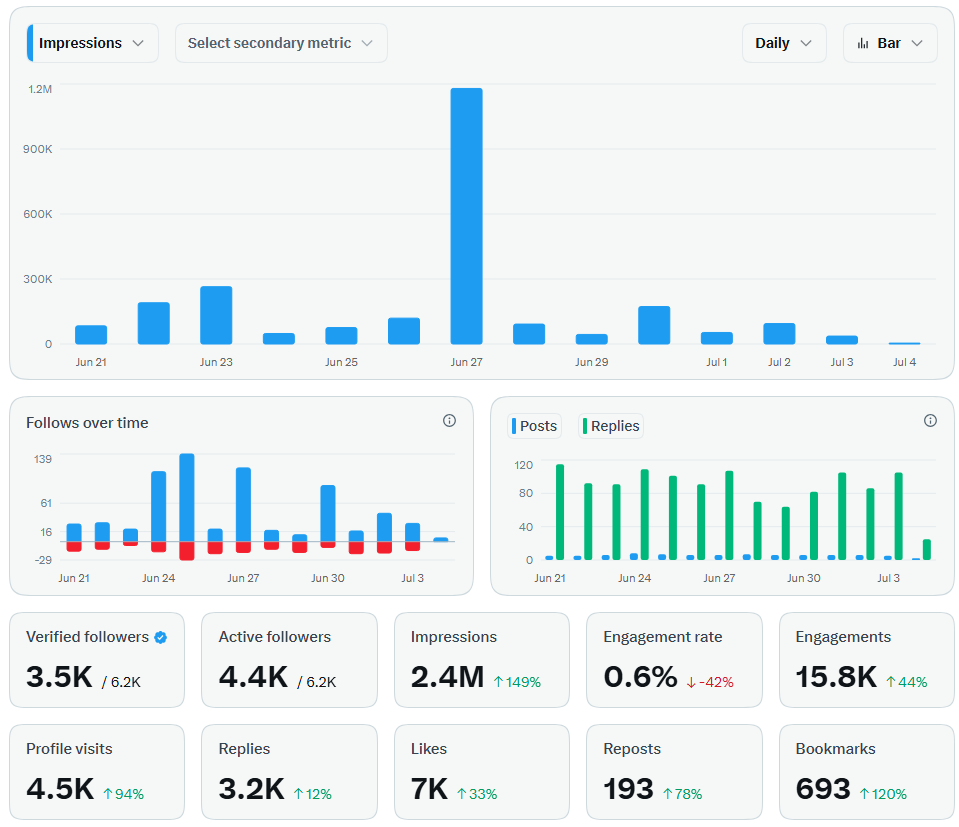Click the info icon on Follows over time
This screenshot has width=959, height=827.
450,420
